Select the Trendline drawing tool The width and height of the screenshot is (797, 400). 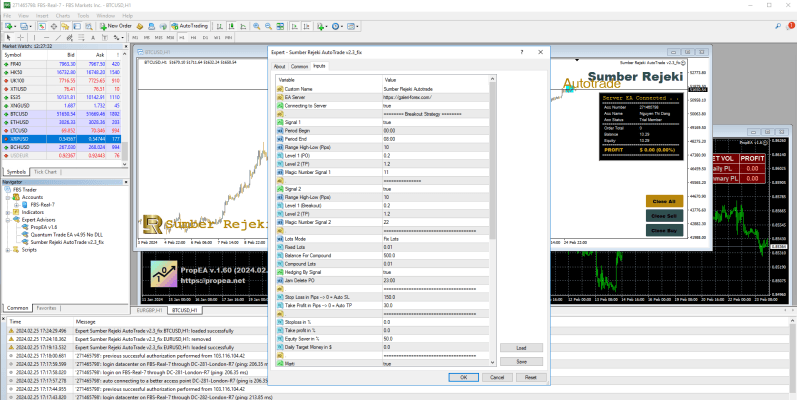[x=58, y=37]
